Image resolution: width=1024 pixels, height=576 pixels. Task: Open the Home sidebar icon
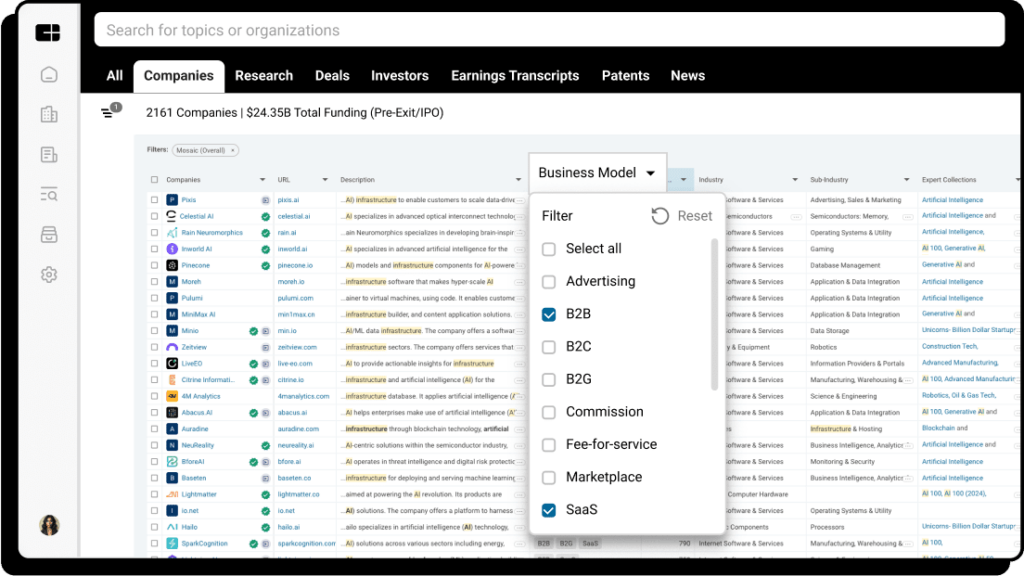(48, 74)
